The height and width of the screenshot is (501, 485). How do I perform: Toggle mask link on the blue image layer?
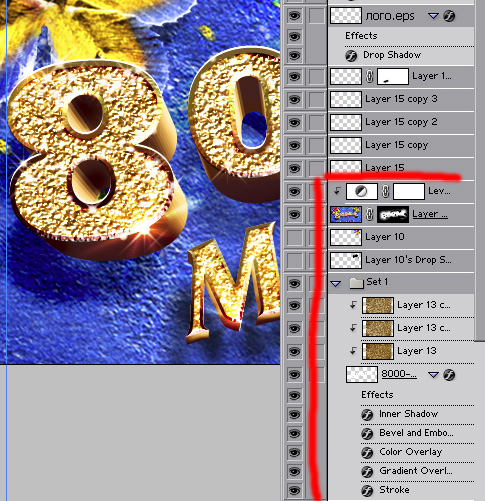(x=369, y=214)
